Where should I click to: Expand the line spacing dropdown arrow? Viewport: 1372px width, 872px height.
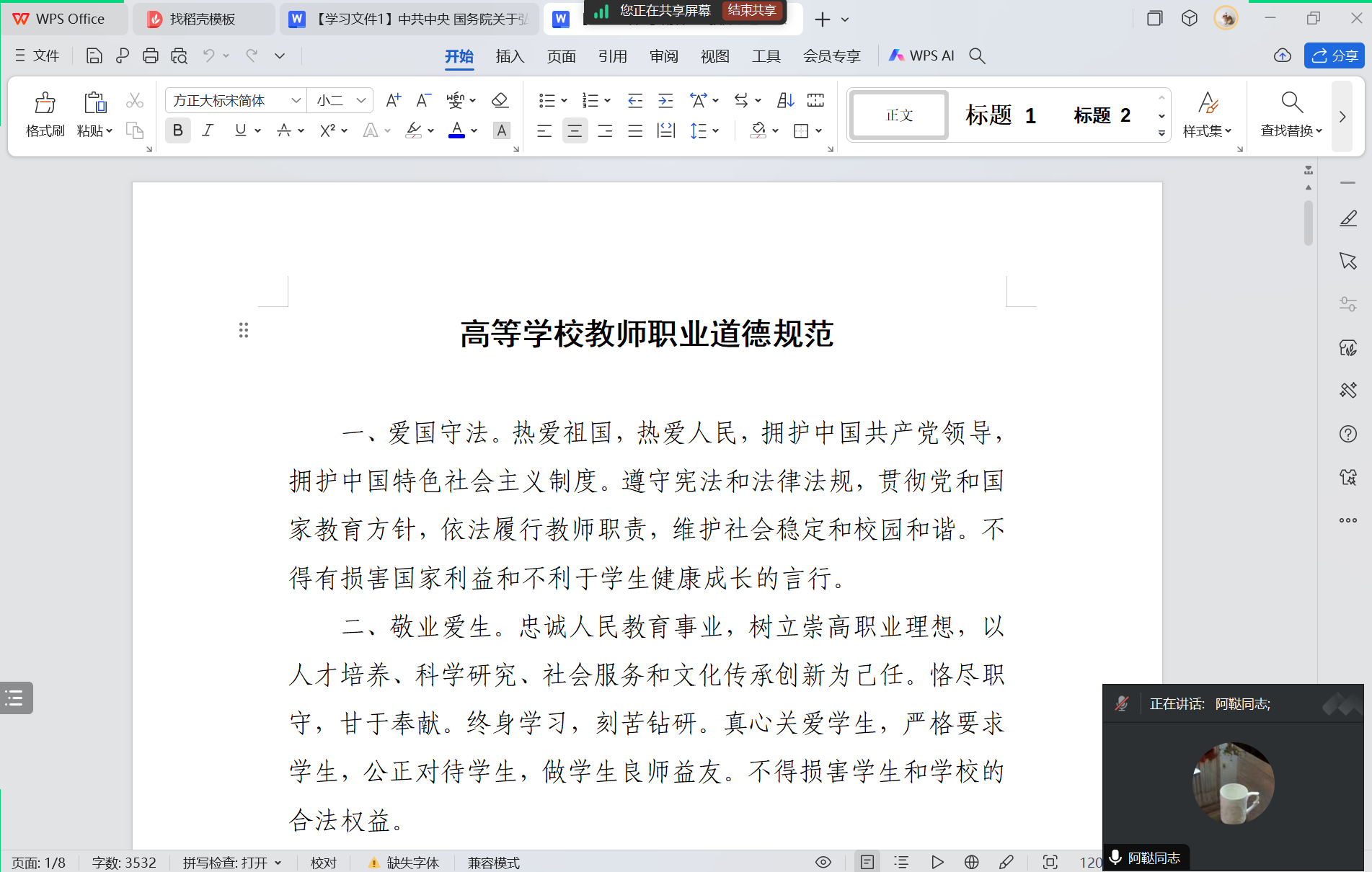[x=716, y=130]
